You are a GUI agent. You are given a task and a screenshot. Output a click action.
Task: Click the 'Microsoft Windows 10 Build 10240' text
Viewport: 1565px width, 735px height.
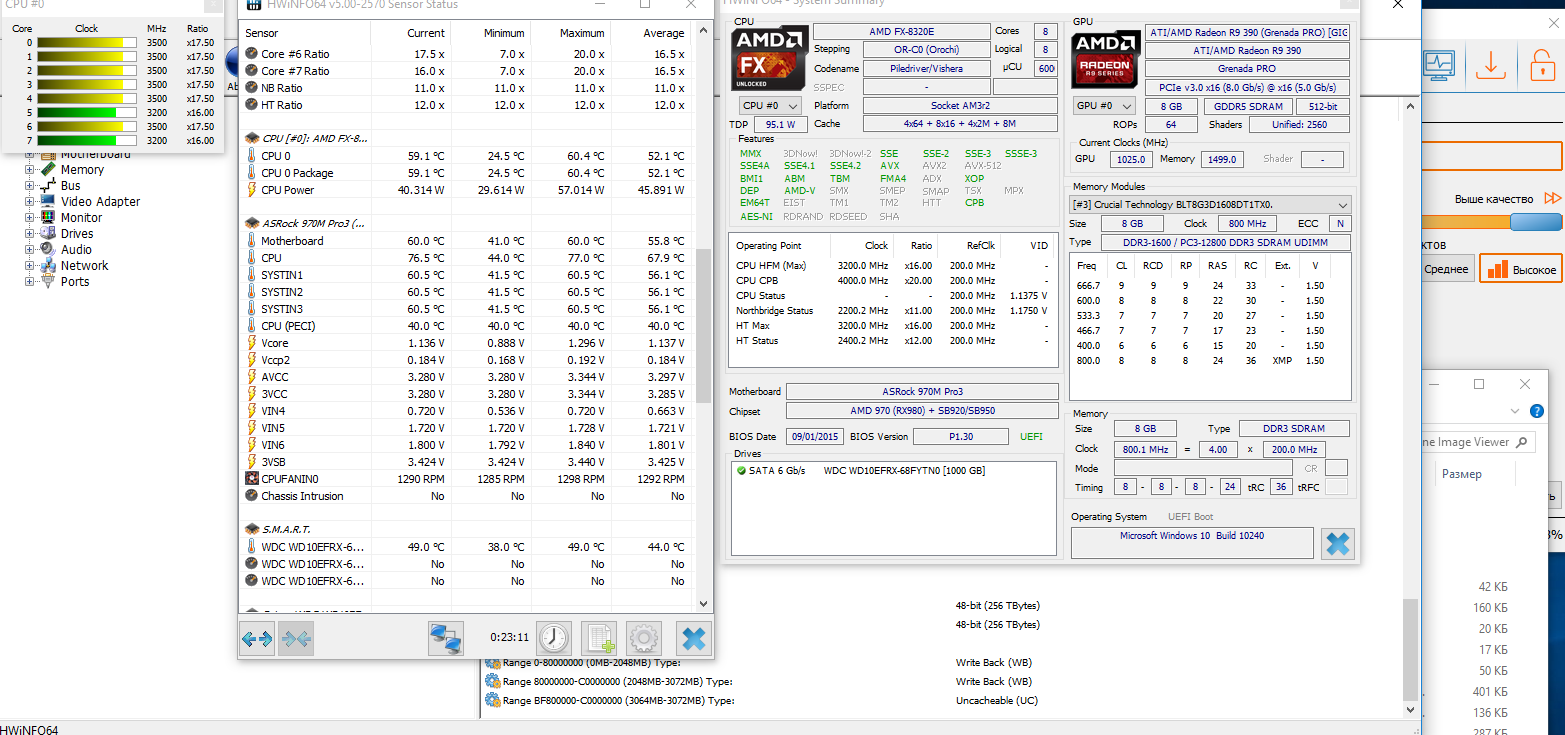(x=1192, y=536)
